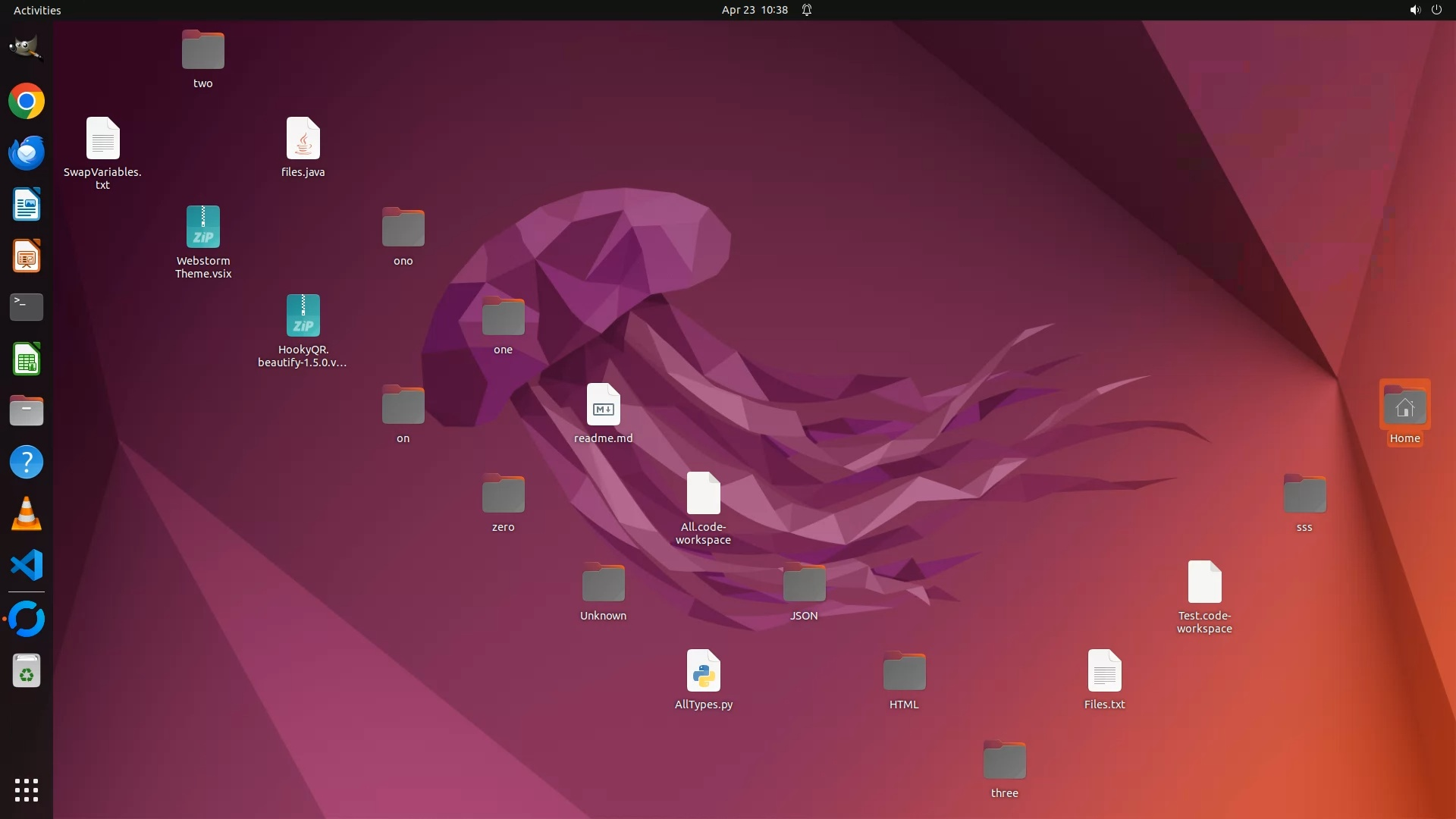Screen dimensions: 1456x819
Task: Open the date and time menu
Action: pyautogui.click(x=754, y=10)
